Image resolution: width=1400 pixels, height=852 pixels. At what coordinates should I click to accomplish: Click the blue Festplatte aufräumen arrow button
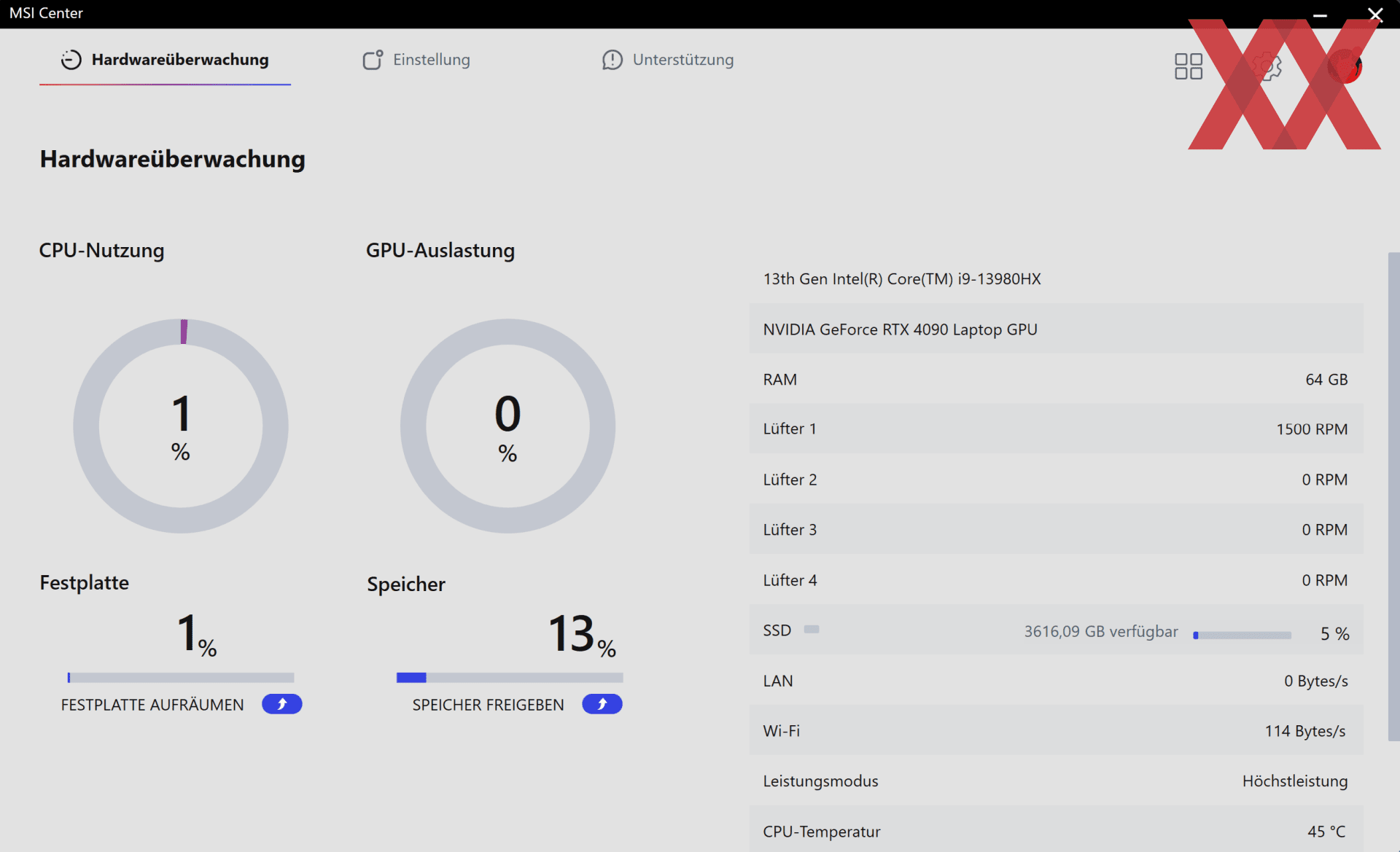click(x=282, y=704)
